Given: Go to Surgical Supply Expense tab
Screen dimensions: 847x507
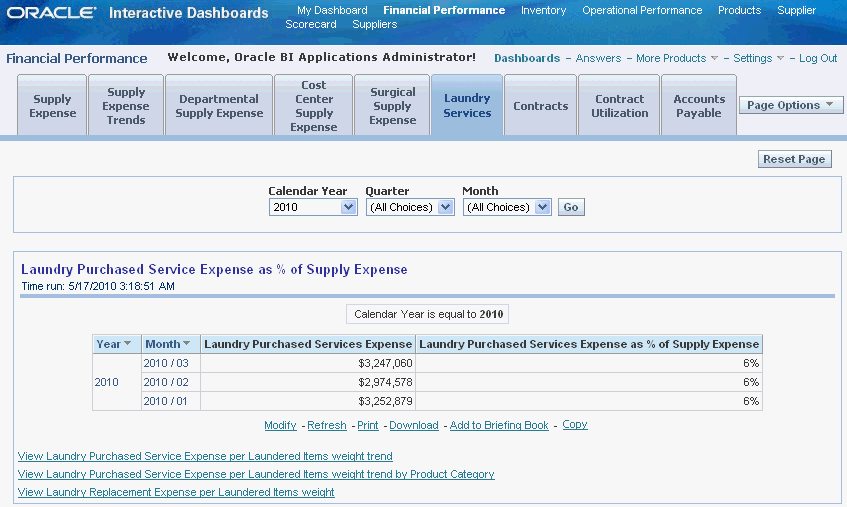Looking at the screenshot, I should click(393, 106).
